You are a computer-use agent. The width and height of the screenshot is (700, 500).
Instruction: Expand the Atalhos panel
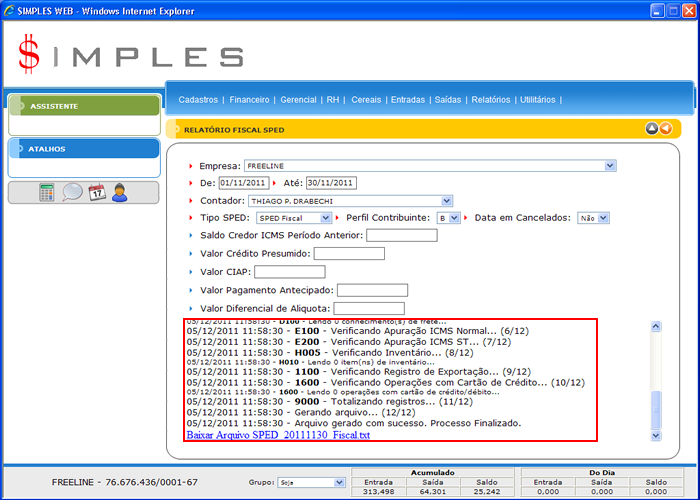(x=83, y=149)
